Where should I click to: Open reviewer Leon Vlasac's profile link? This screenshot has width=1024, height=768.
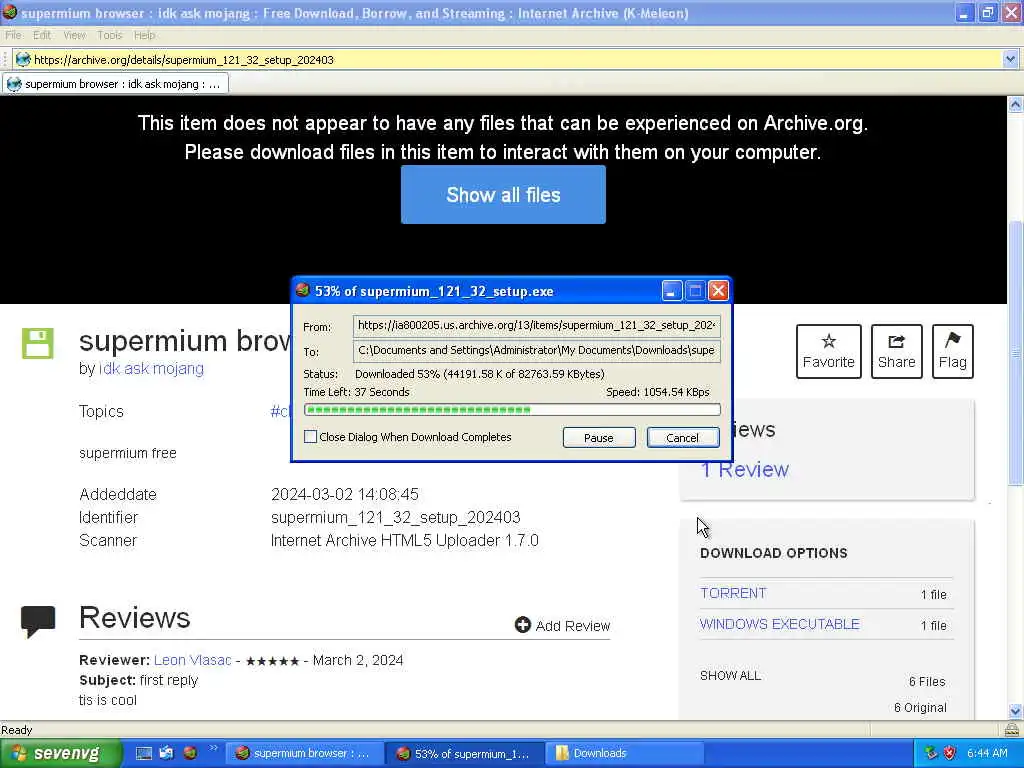click(x=193, y=660)
